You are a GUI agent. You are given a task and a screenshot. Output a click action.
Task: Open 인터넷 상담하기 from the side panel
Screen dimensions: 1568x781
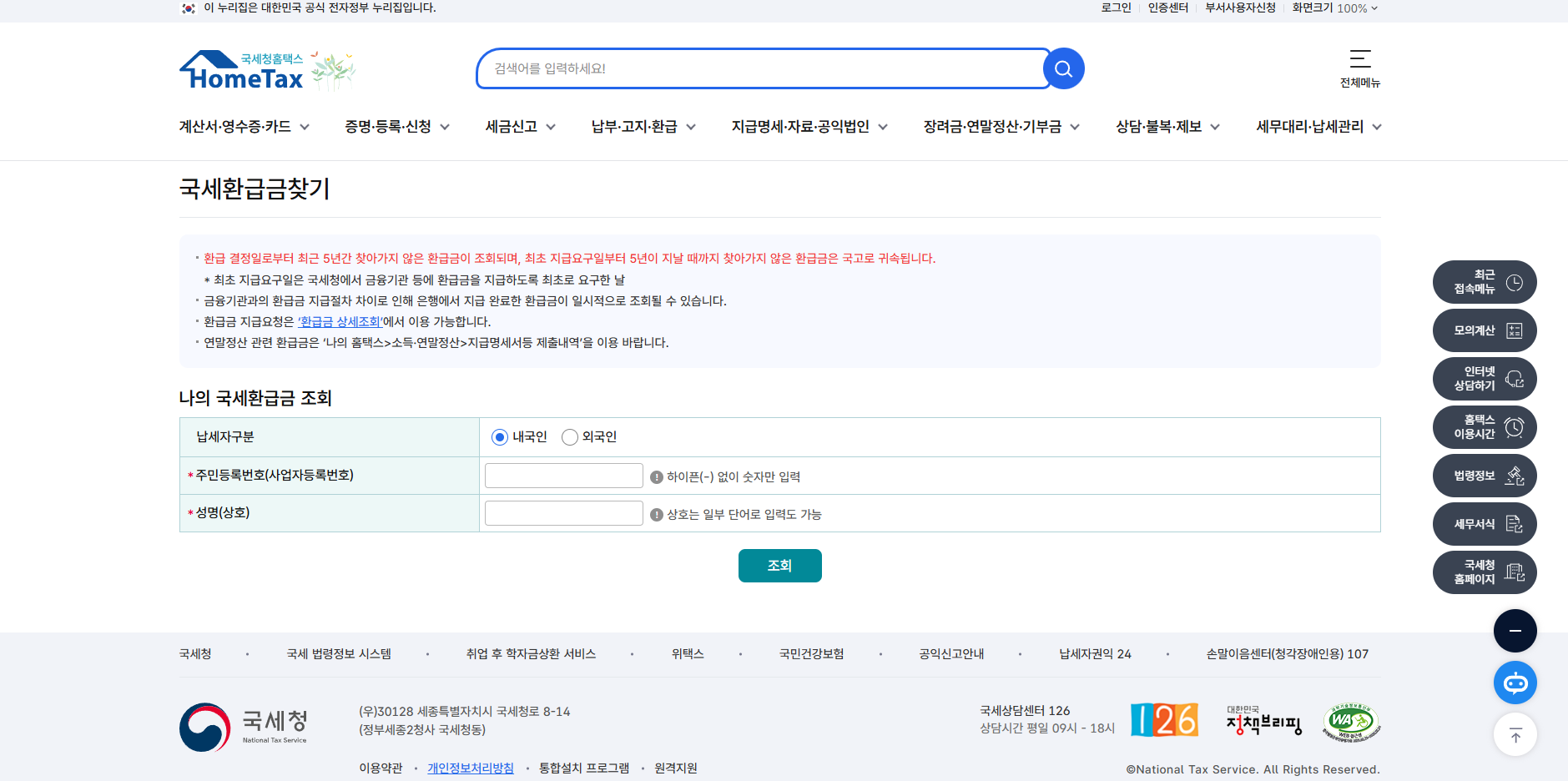click(1483, 378)
